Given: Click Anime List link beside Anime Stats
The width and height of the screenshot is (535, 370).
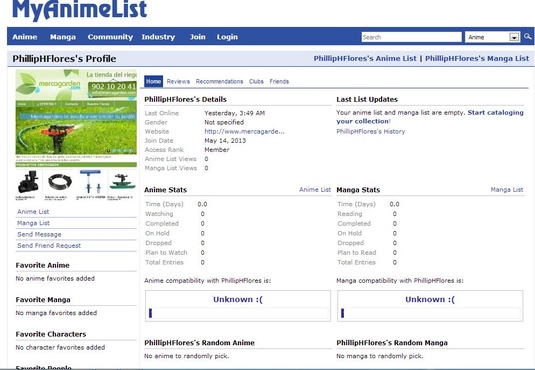Looking at the screenshot, I should click(x=315, y=189).
